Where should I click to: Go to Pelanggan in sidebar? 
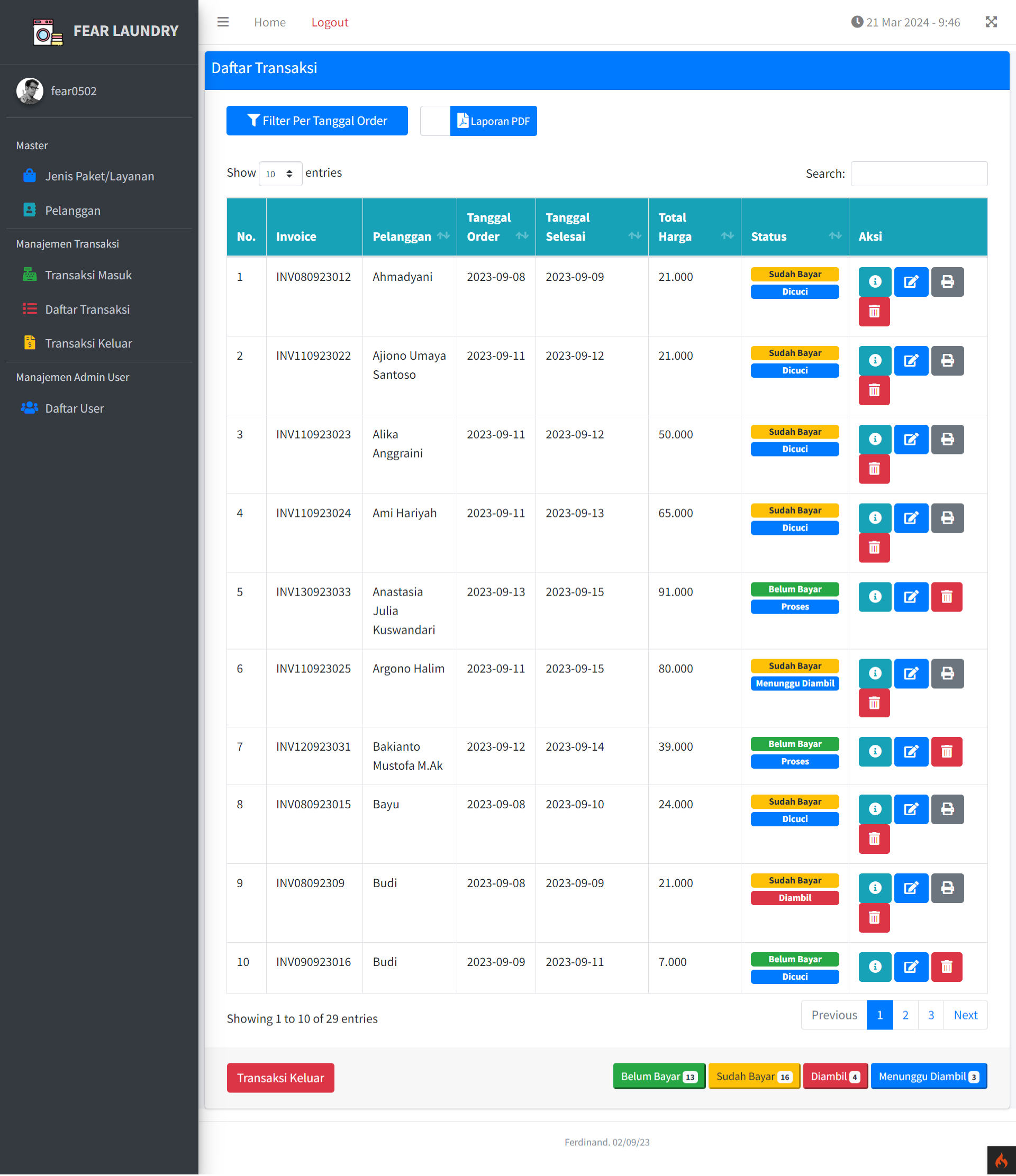click(x=99, y=210)
